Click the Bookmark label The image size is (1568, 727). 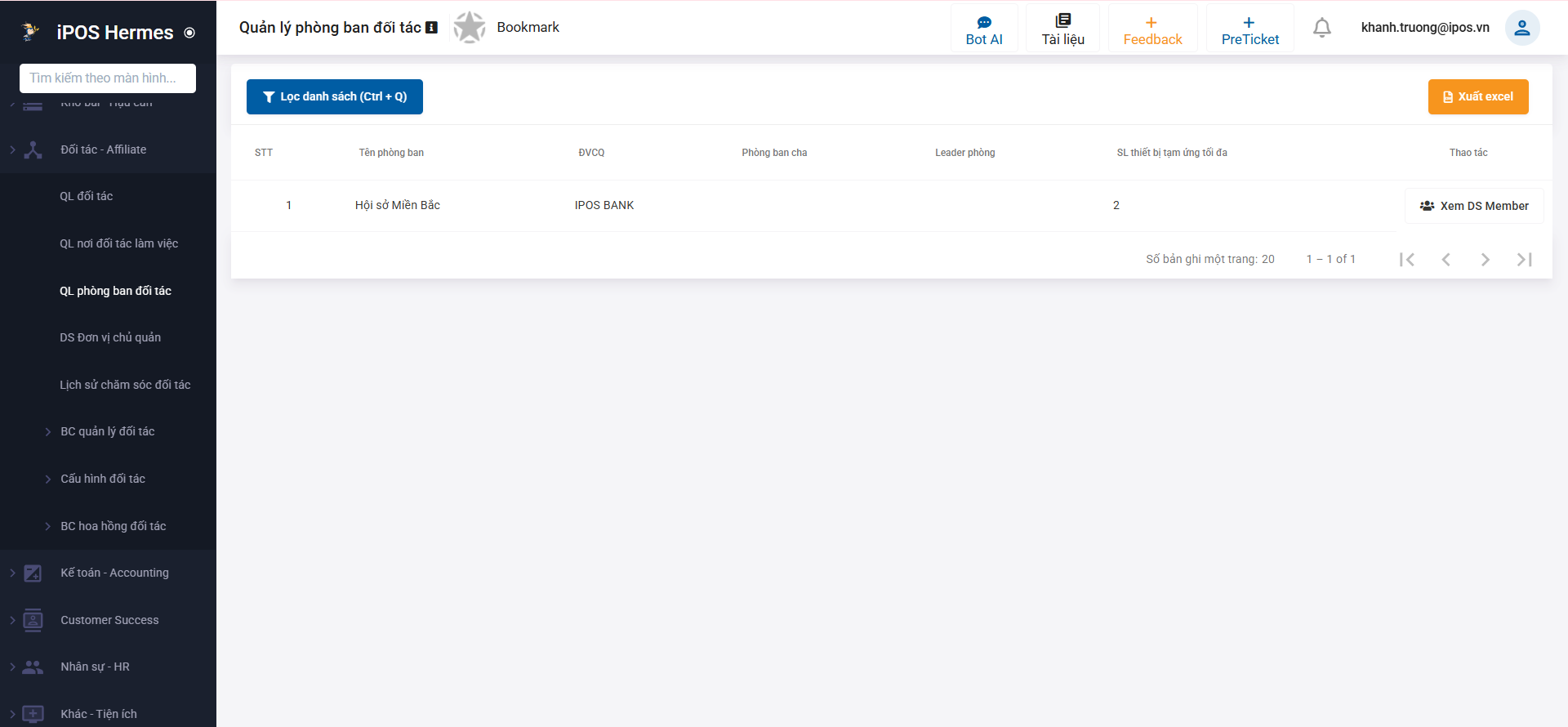coord(528,27)
